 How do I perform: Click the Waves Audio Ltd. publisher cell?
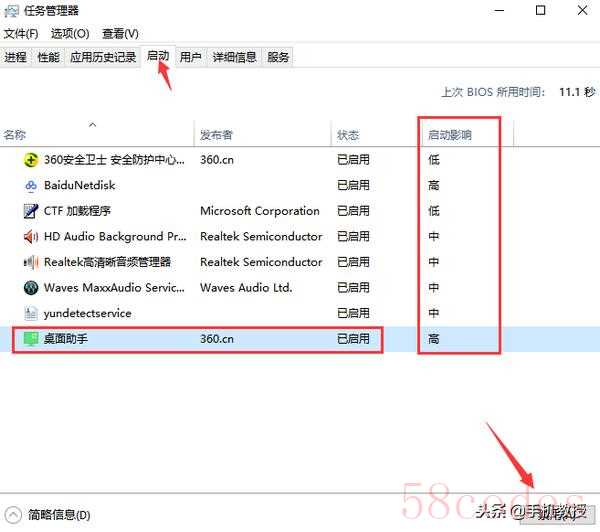246,288
